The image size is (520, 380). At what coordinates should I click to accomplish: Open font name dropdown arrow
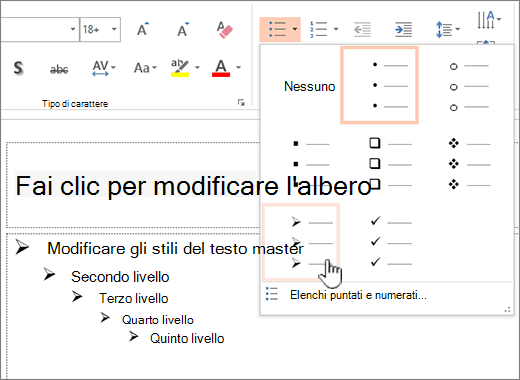(73, 29)
